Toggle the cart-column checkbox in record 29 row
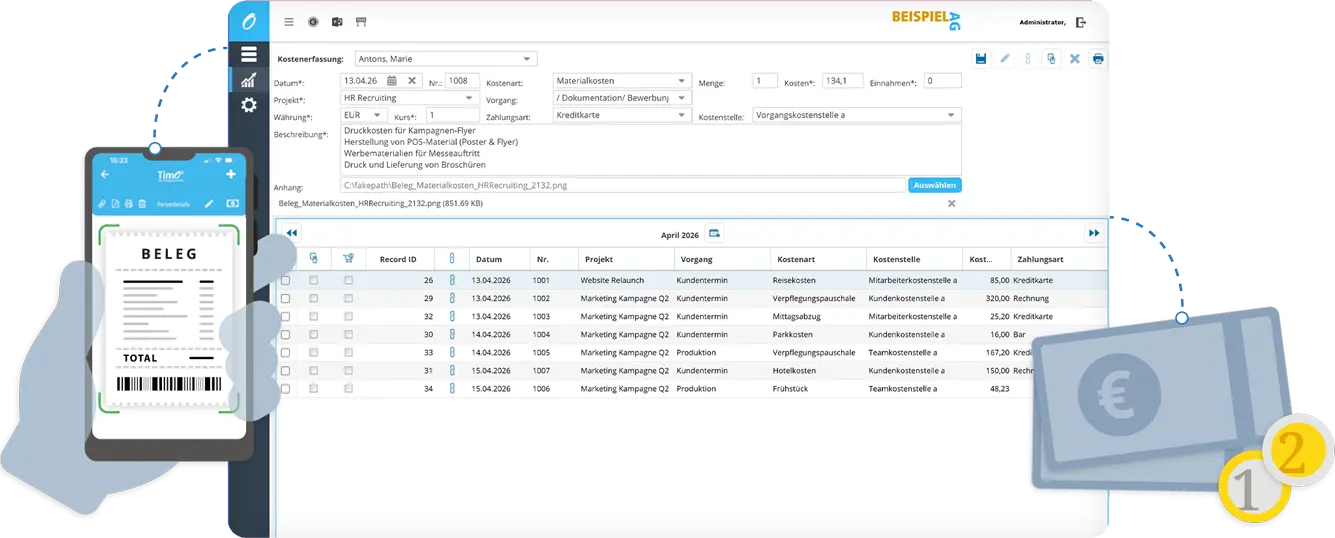Screen dimensions: 1335x538 pyautogui.click(x=348, y=298)
